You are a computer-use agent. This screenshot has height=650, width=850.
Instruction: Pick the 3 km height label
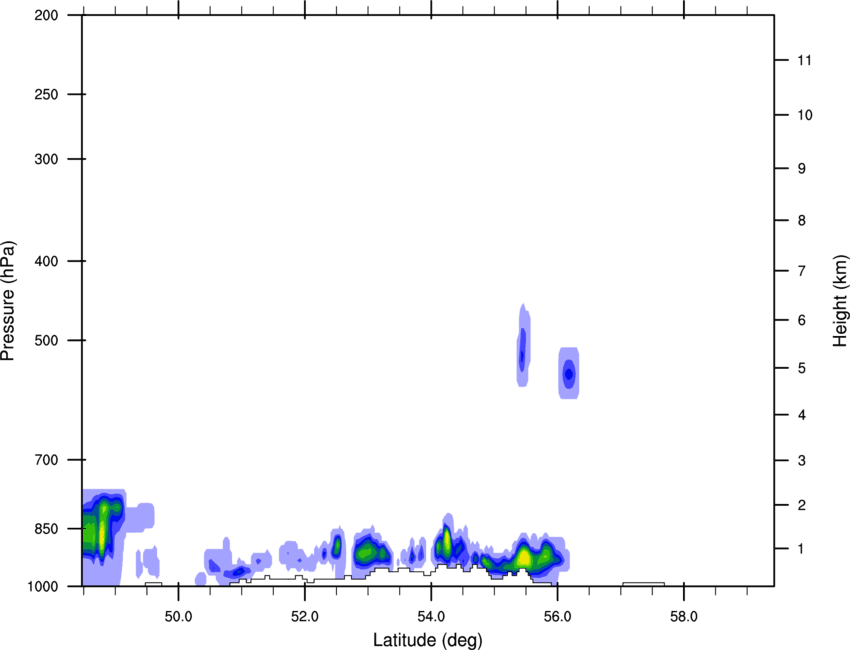pyautogui.click(x=802, y=461)
